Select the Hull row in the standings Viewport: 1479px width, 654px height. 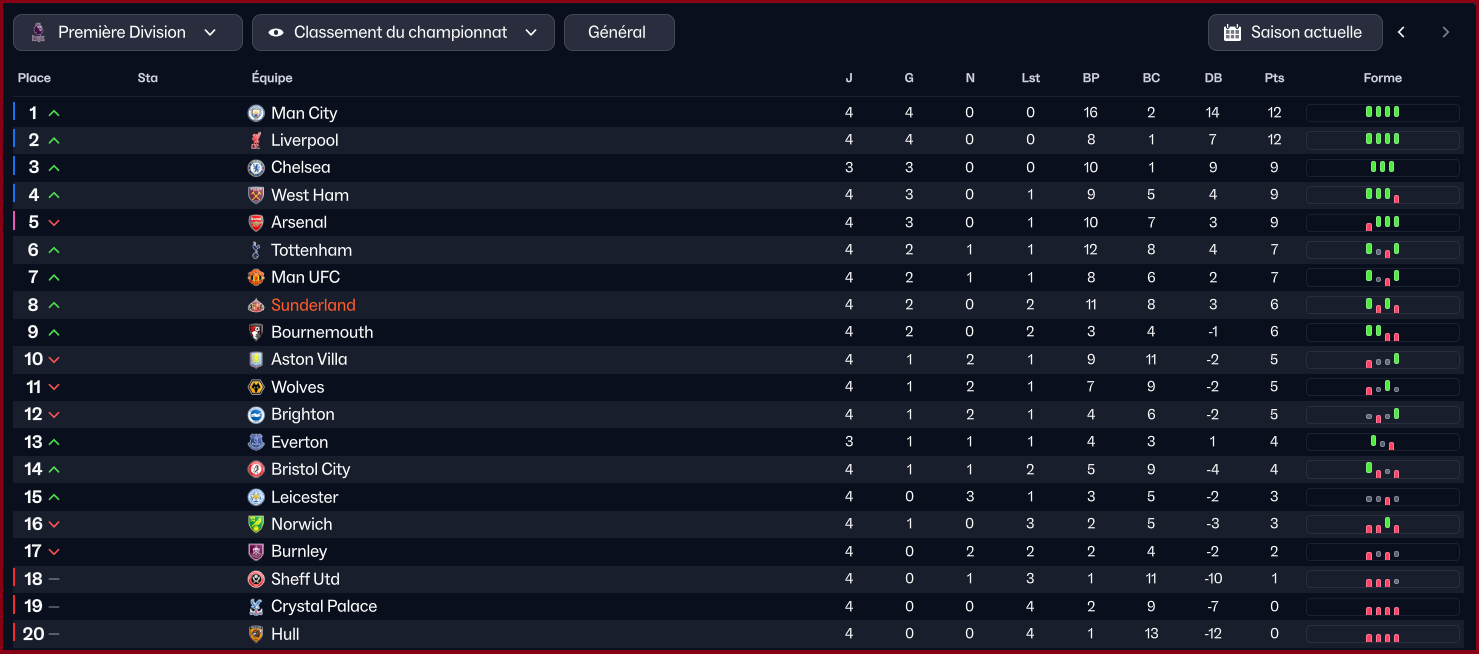[739, 634]
